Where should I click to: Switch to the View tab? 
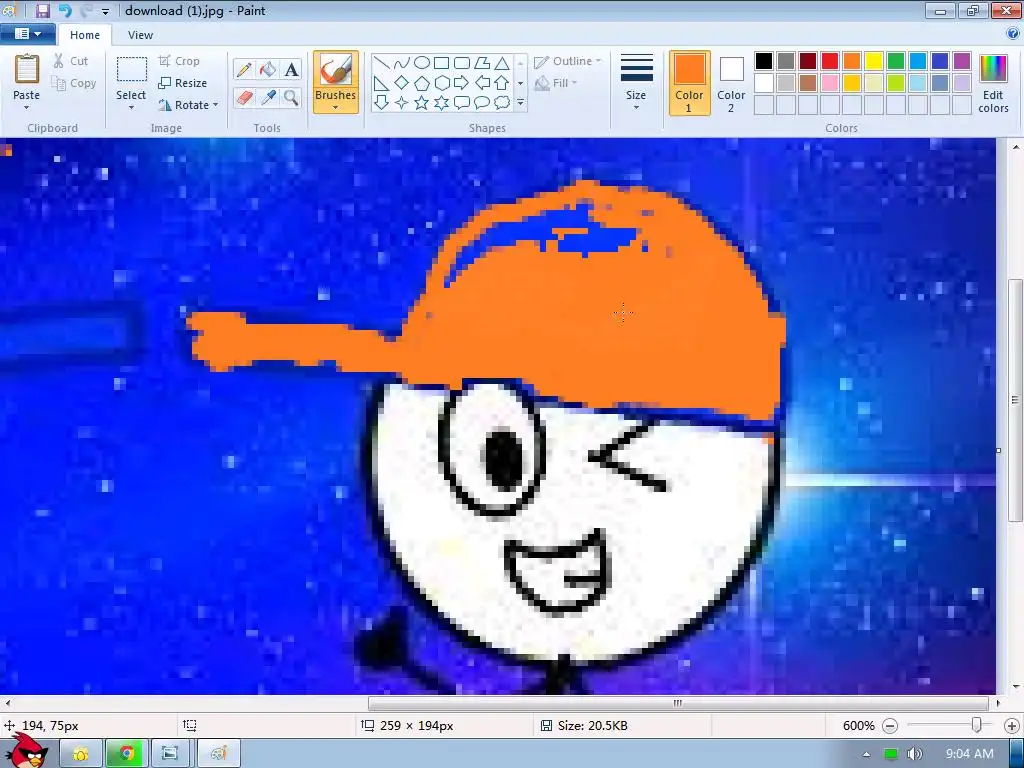point(140,35)
